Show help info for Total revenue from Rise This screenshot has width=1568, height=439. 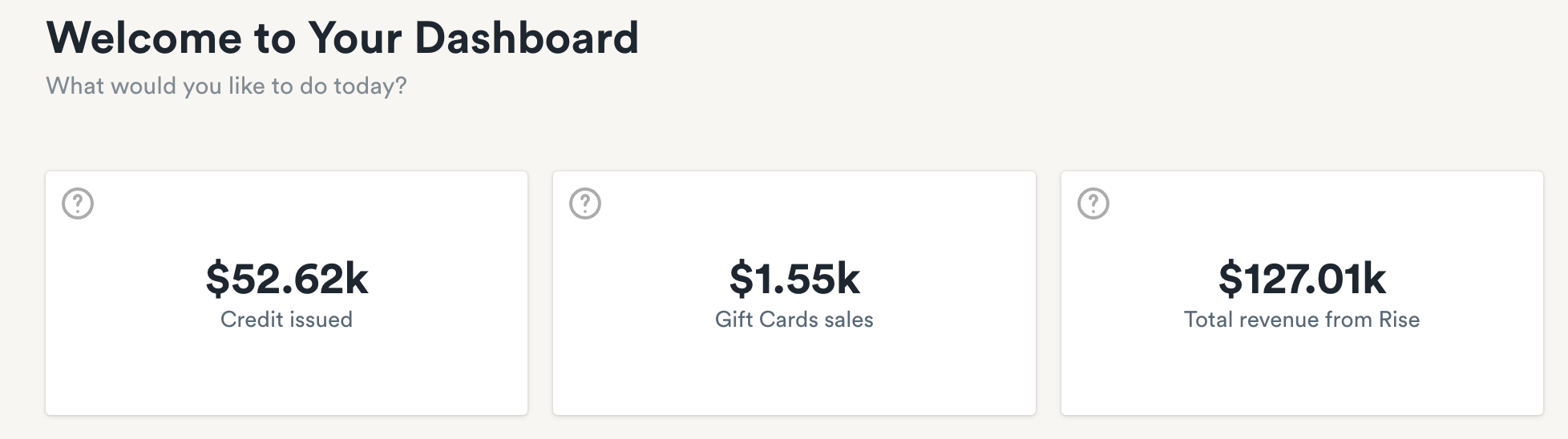[1093, 203]
